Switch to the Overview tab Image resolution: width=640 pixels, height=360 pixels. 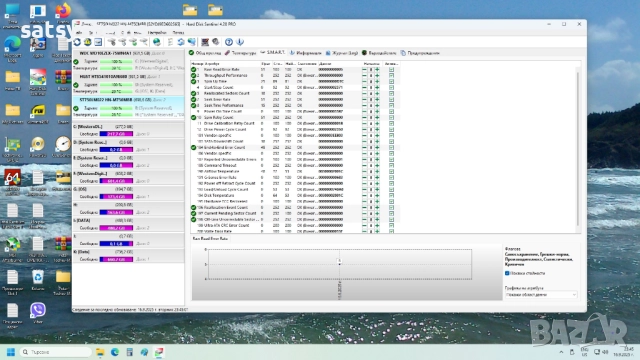205,53
